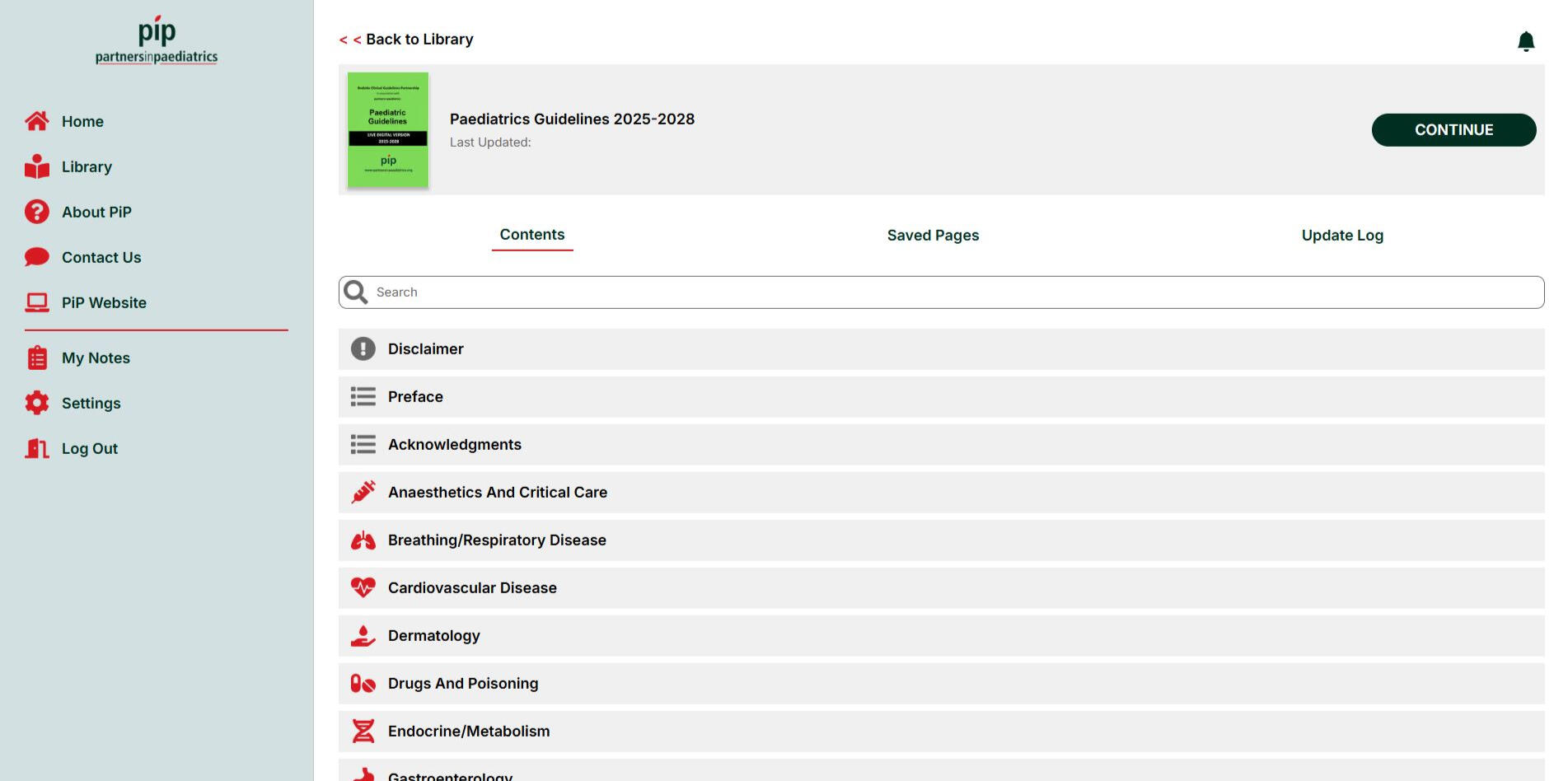Select the lungs icon for Breathing/Respiratory Disease
This screenshot has width=1568, height=781.
coord(363,540)
